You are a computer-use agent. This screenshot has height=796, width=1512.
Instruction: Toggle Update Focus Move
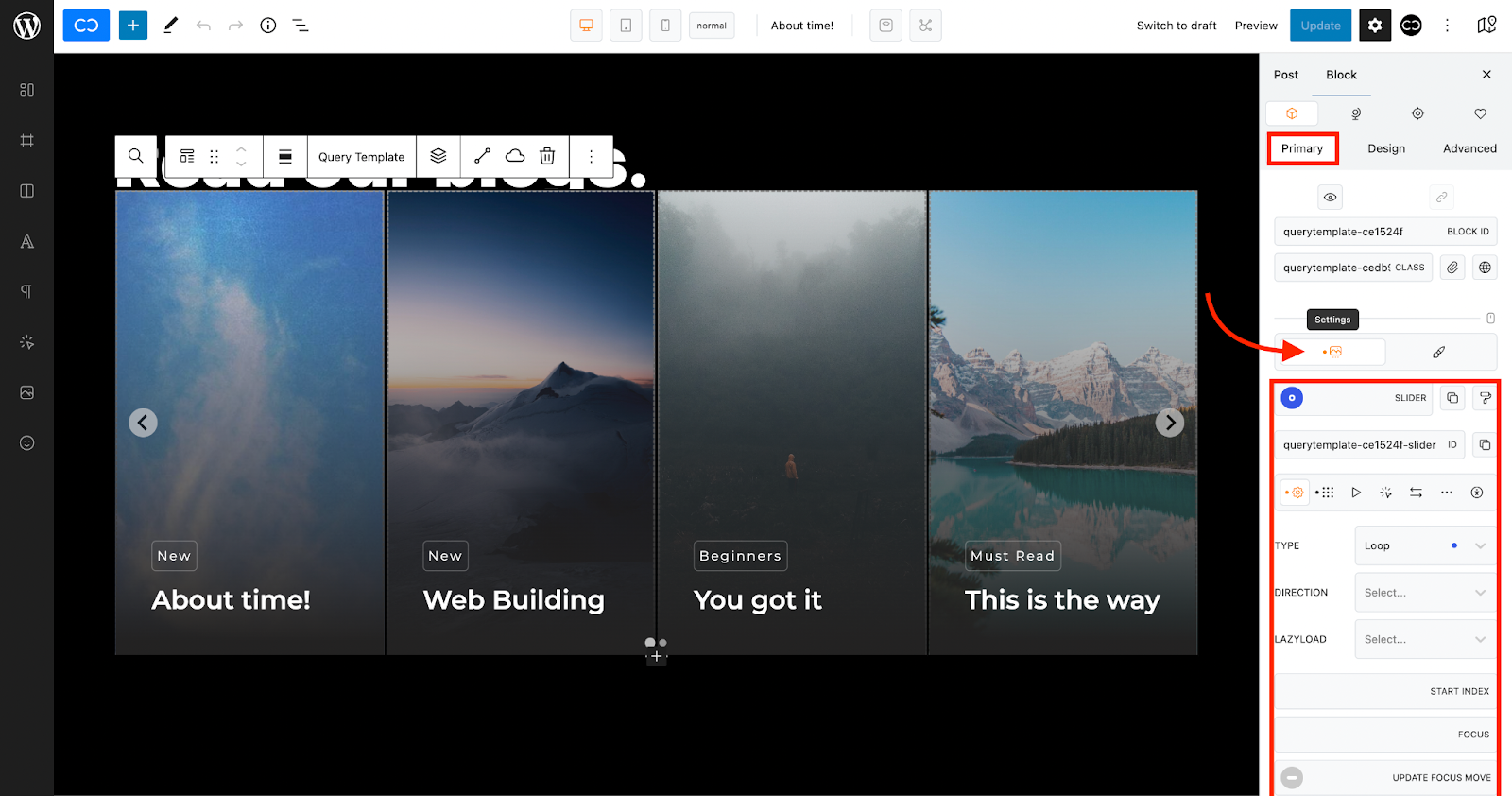pyautogui.click(x=1292, y=777)
